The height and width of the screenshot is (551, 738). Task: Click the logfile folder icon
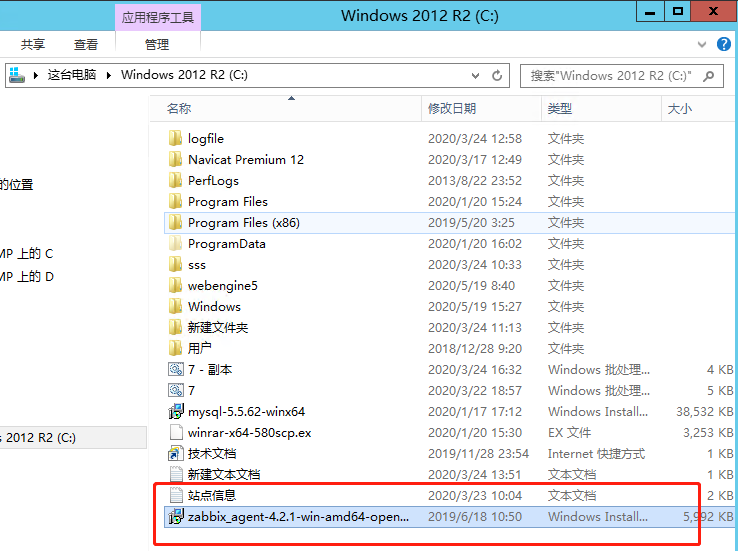[176, 138]
